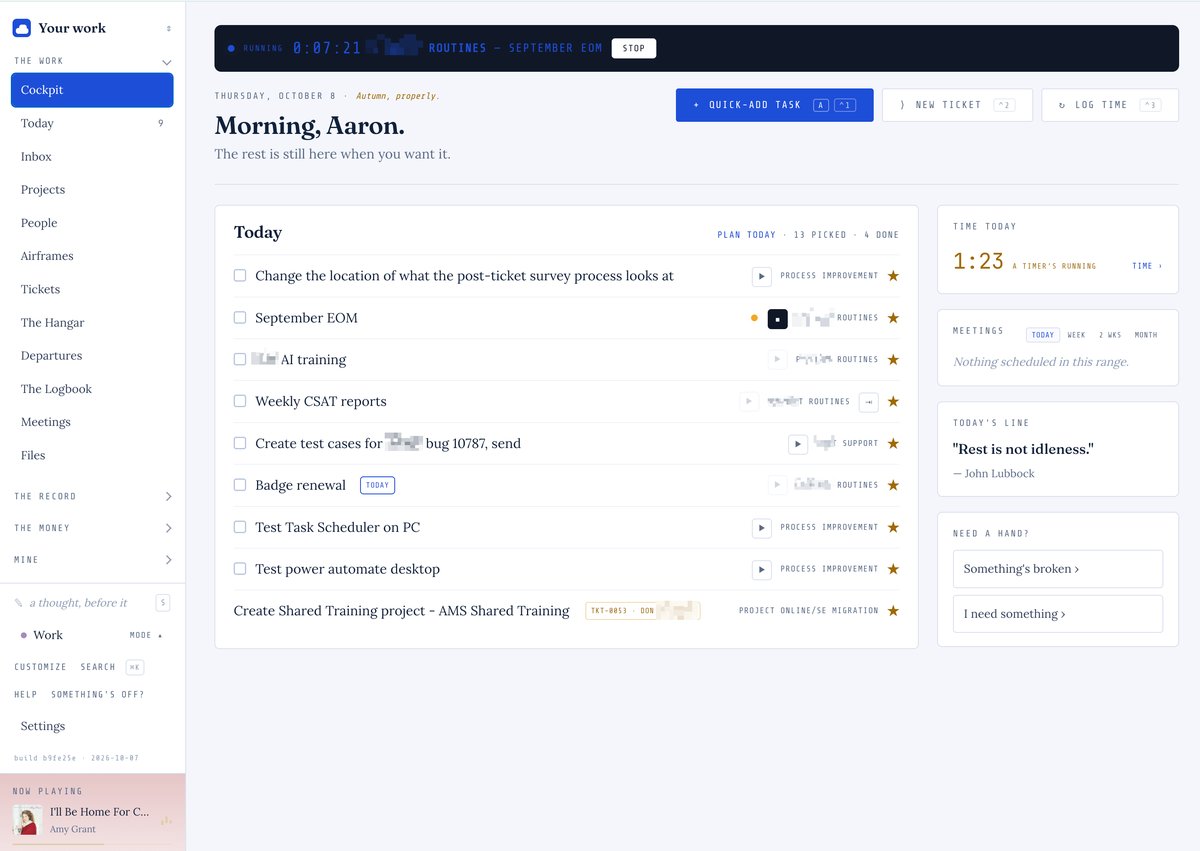Open Projects from the sidebar
The height and width of the screenshot is (851, 1200).
pos(92,190)
